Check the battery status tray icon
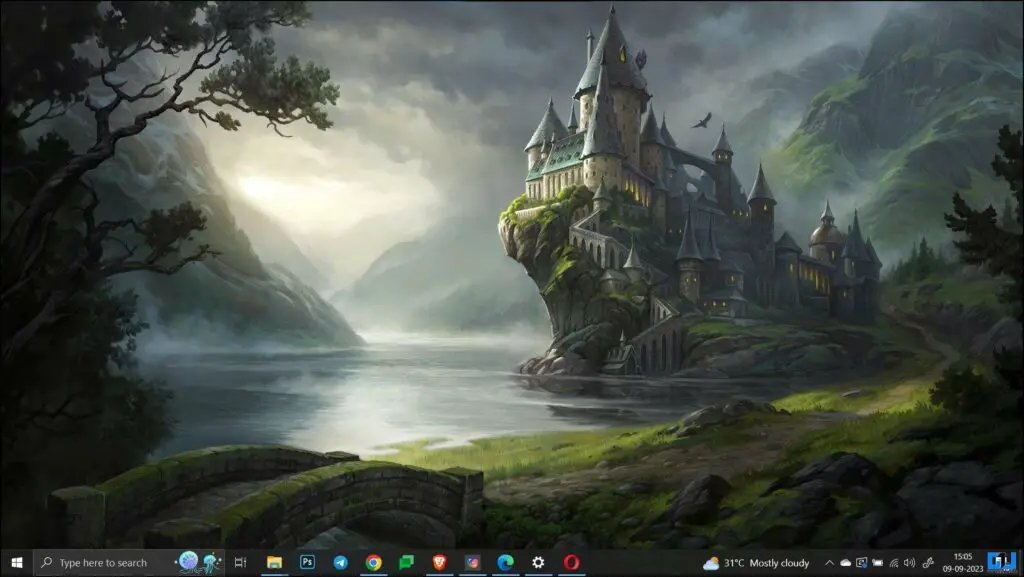 [x=878, y=563]
